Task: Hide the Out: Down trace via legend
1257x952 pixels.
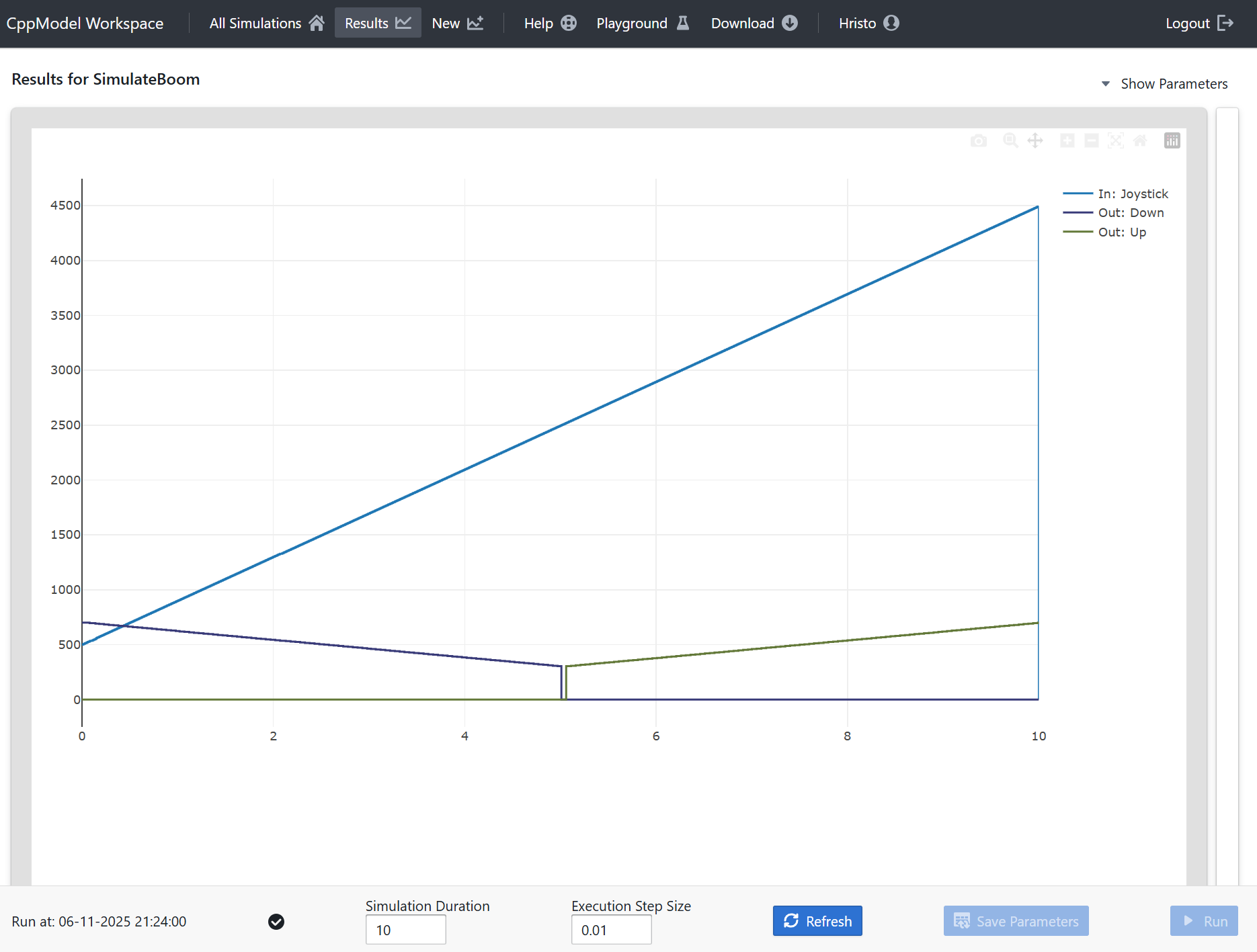Action: point(1131,213)
